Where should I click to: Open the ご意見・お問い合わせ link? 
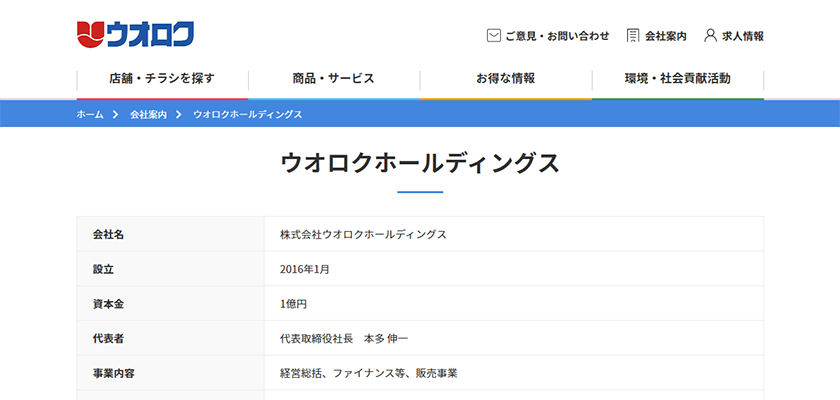tap(557, 36)
